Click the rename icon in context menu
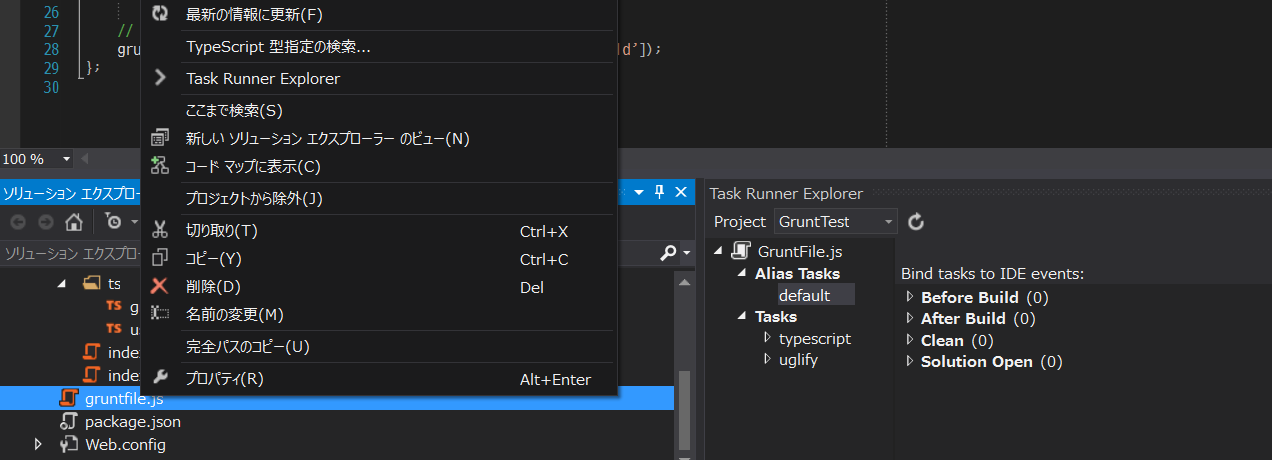 pyautogui.click(x=160, y=315)
